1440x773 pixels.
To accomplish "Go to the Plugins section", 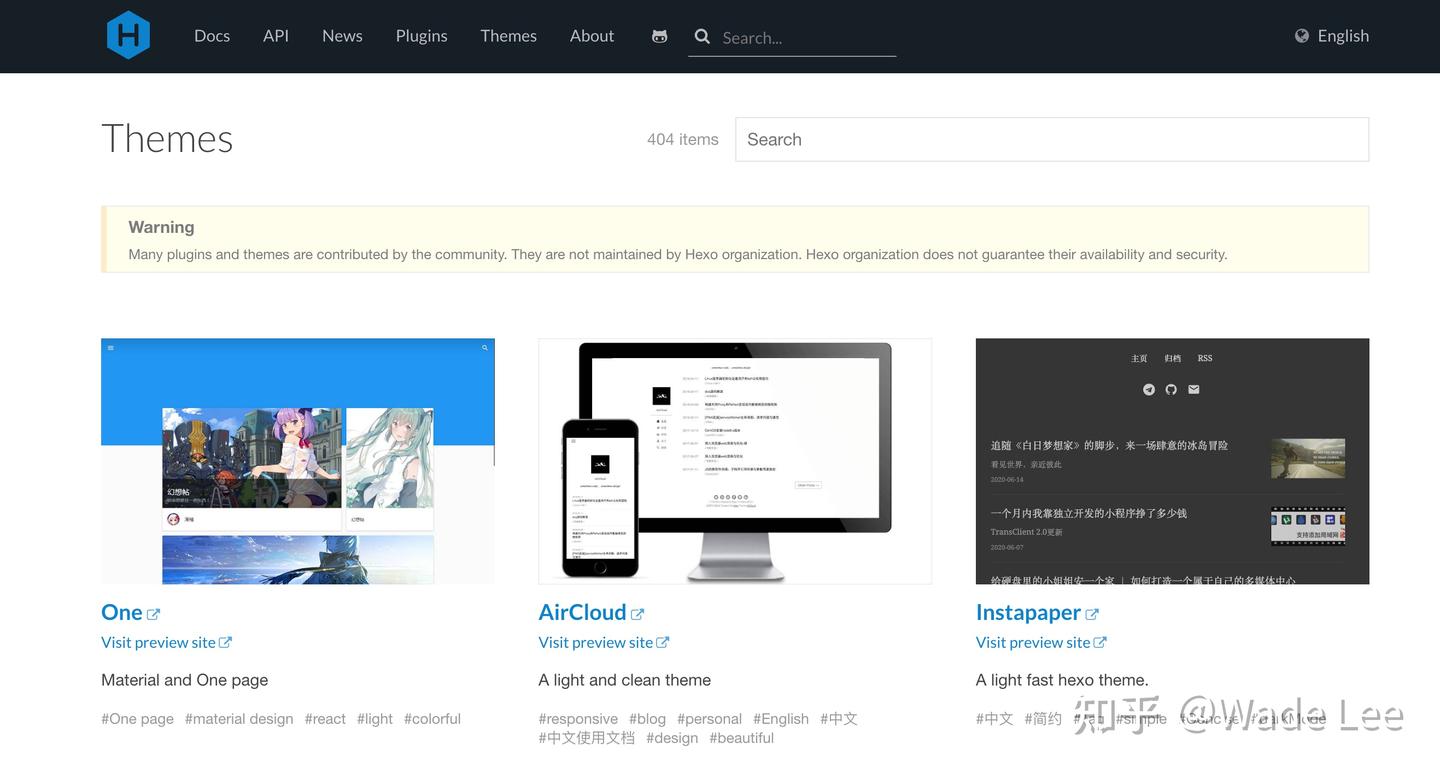I will click(421, 35).
